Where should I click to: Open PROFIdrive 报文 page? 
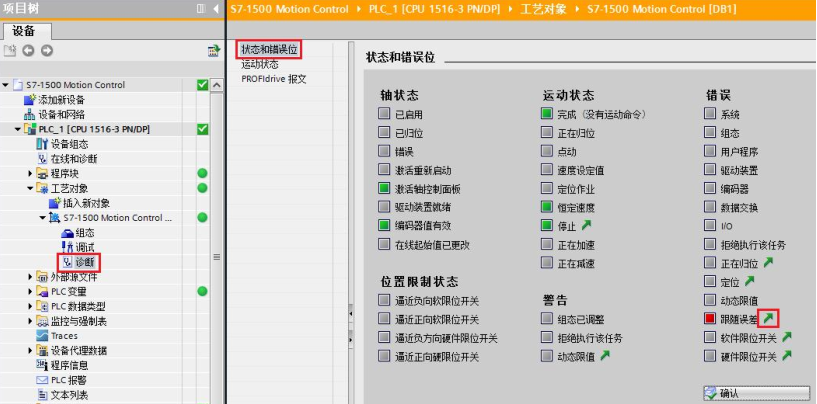tap(273, 79)
